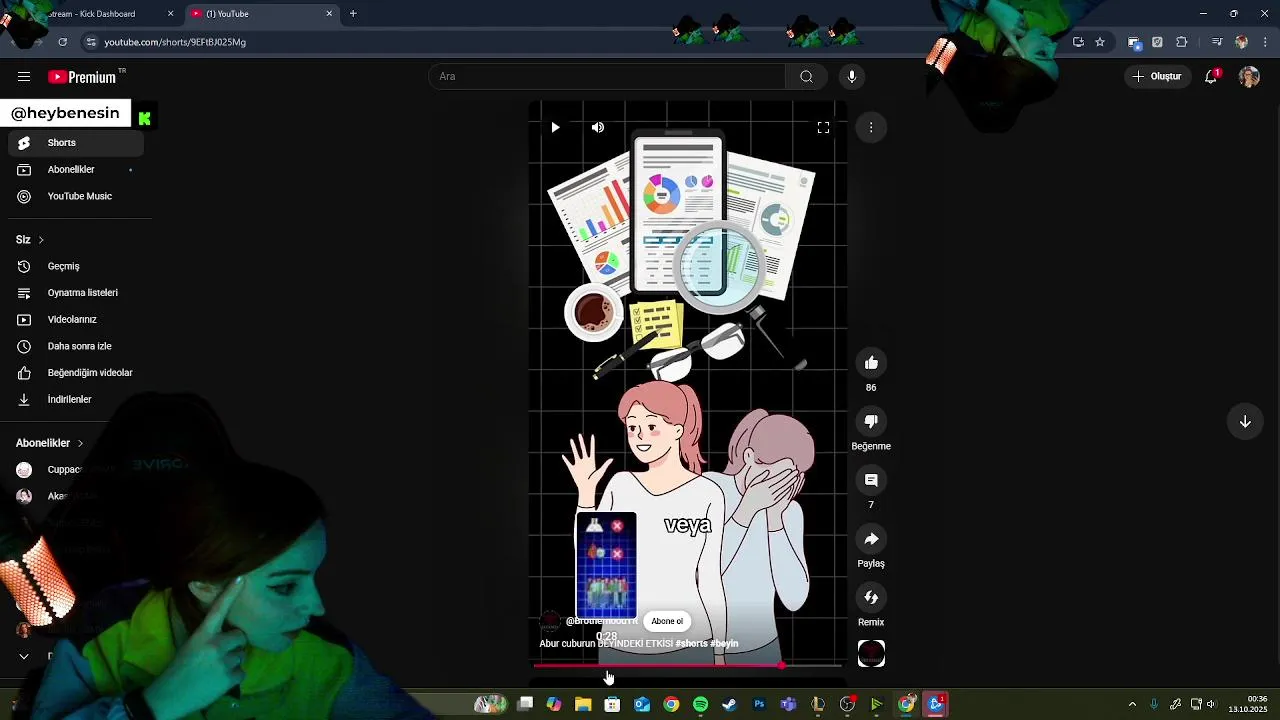Seek on the Short's red progress bar
The width and height of the screenshot is (1280, 720).
tap(688, 665)
